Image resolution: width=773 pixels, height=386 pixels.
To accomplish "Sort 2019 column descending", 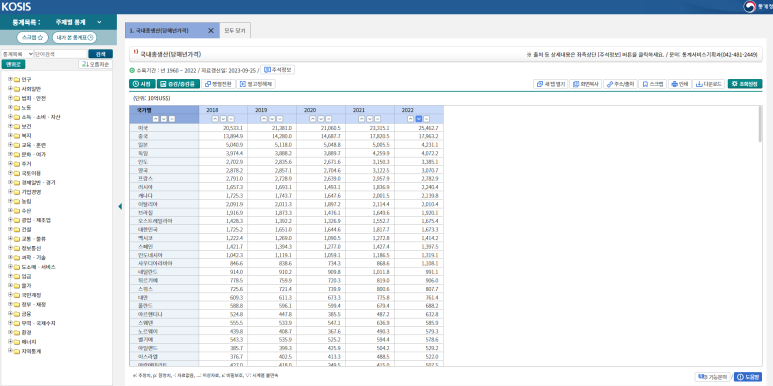I will [272, 119].
